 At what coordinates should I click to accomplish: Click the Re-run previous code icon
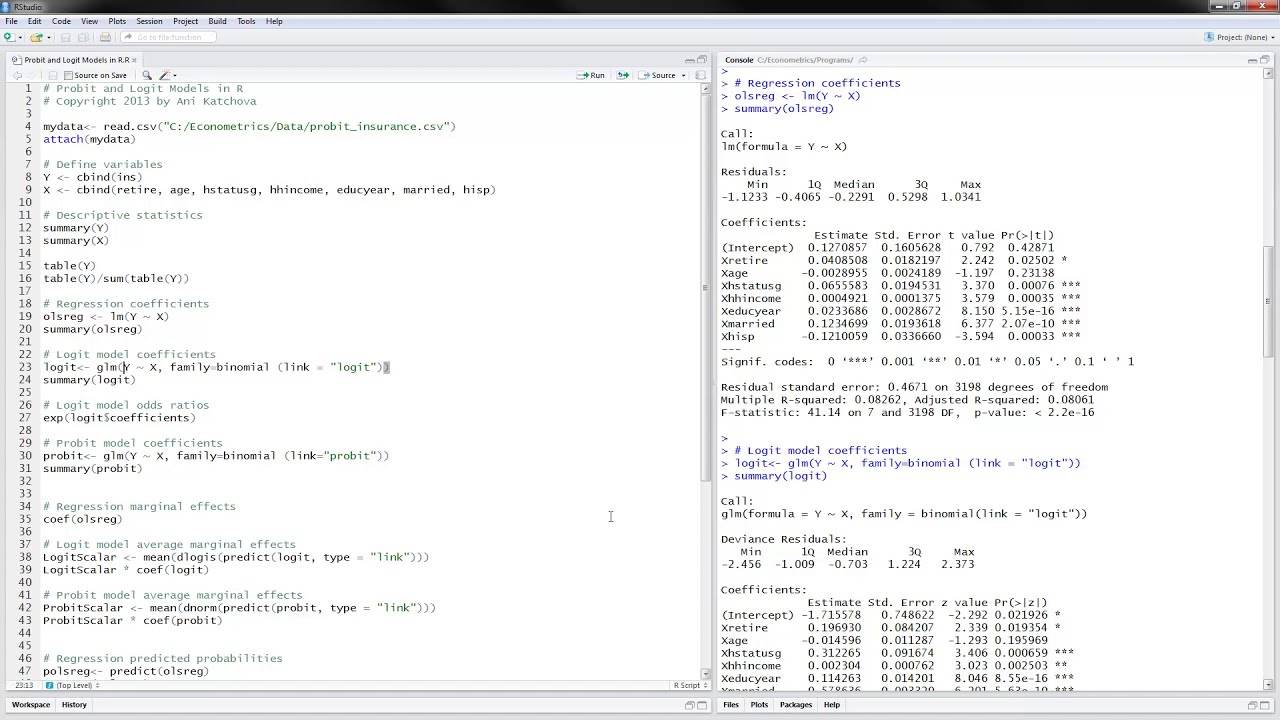623,75
